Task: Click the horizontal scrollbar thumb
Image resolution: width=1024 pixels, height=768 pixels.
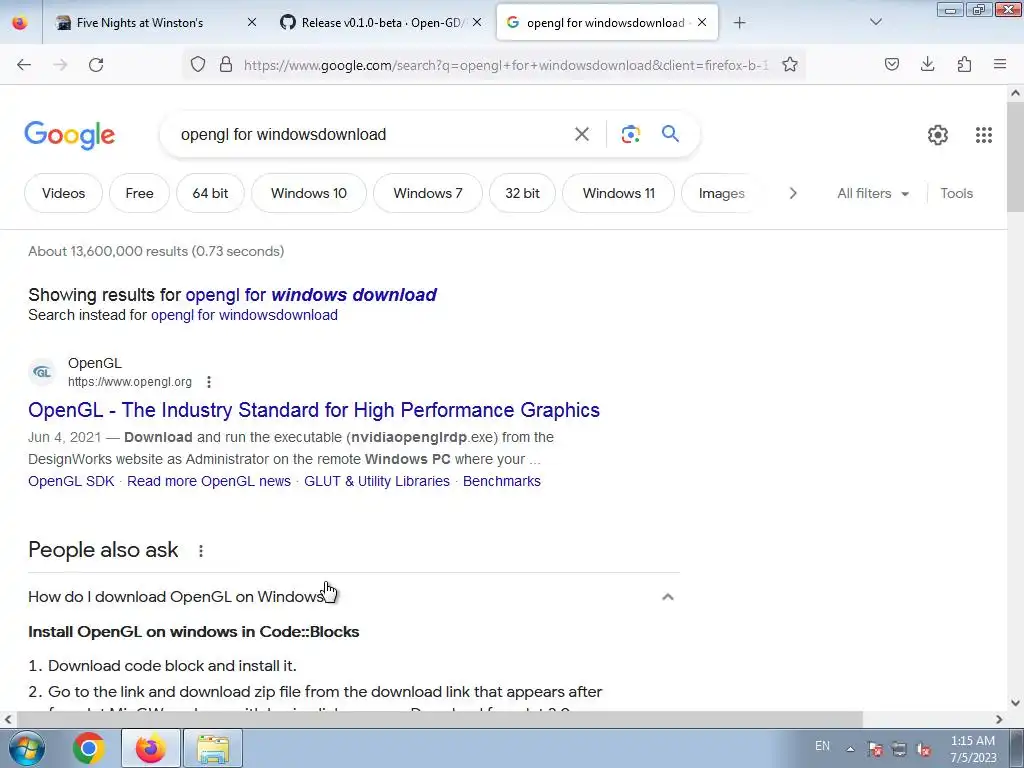Action: tap(440, 720)
